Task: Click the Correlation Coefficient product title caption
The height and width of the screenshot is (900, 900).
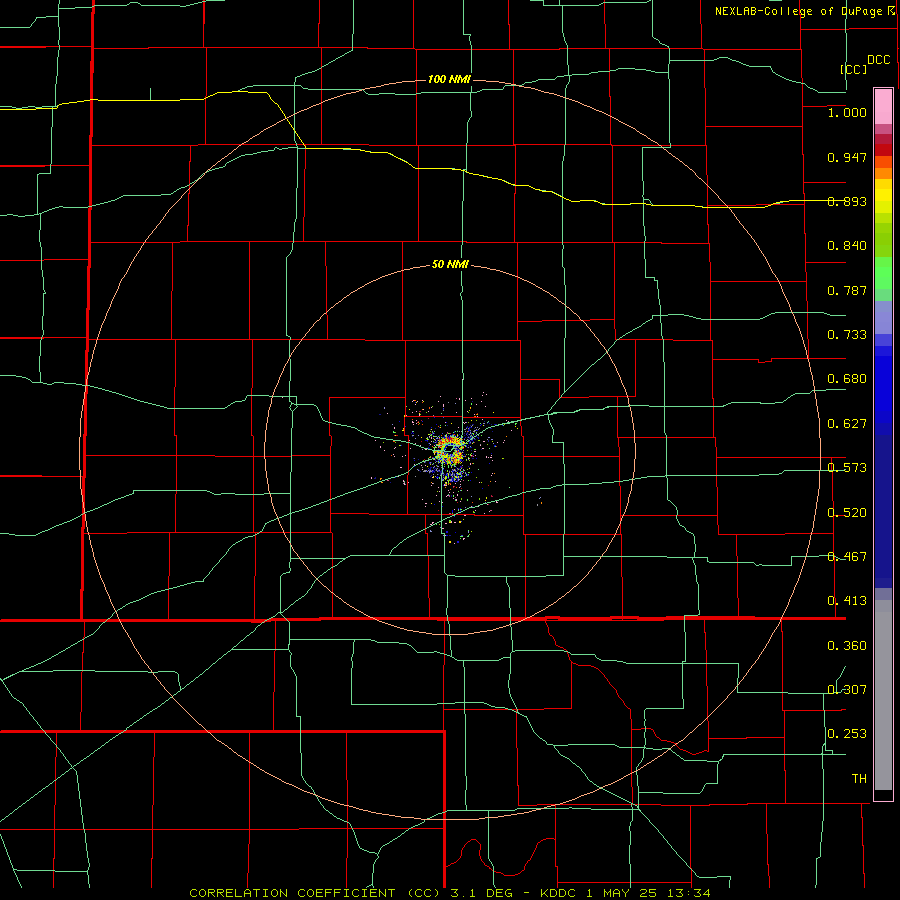Action: point(450,893)
